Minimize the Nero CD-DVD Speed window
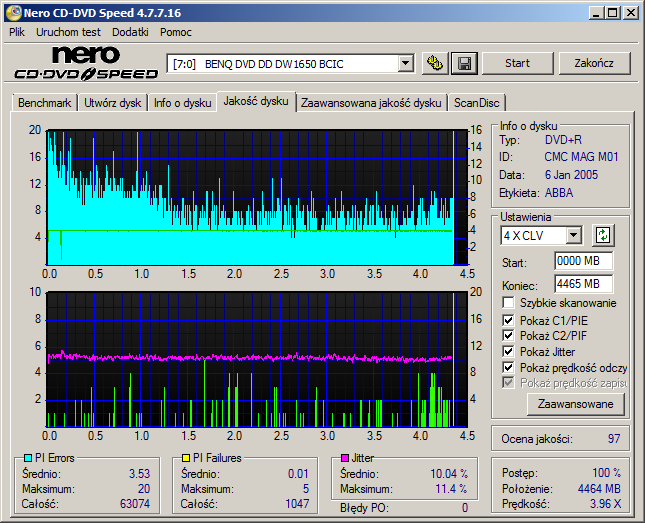Image resolution: width=645 pixels, height=523 pixels. point(596,13)
